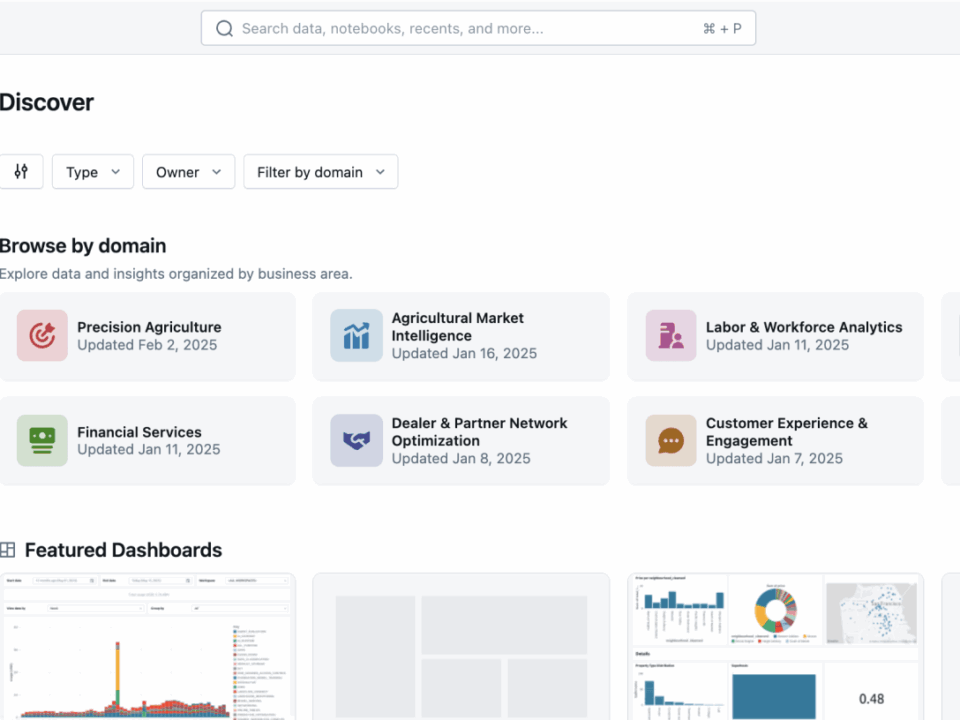
Task: Click the Precision Agriculture target icon
Action: (x=42, y=336)
